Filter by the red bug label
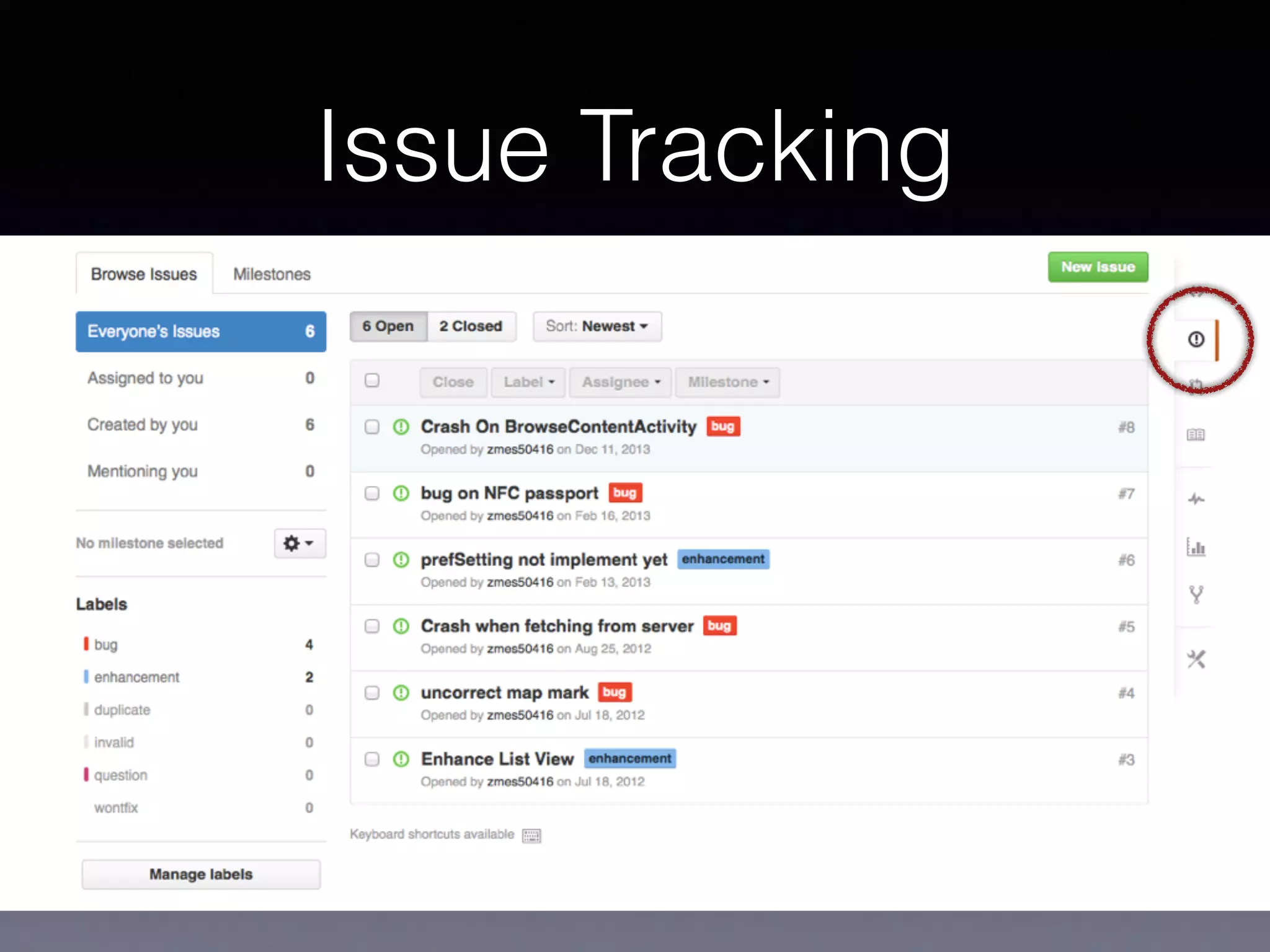The image size is (1270, 952). 198,645
